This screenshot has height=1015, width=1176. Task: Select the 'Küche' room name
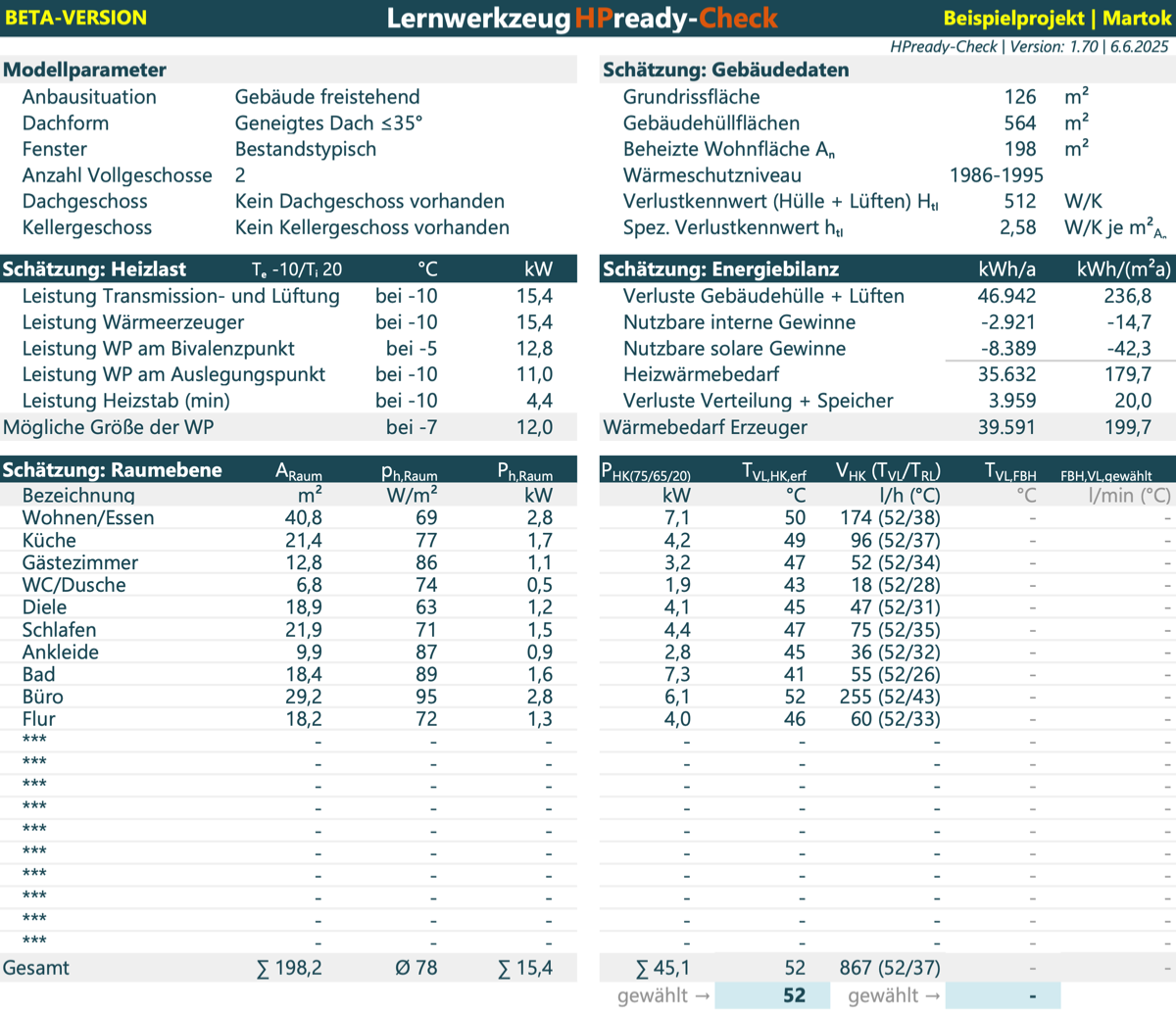49,541
